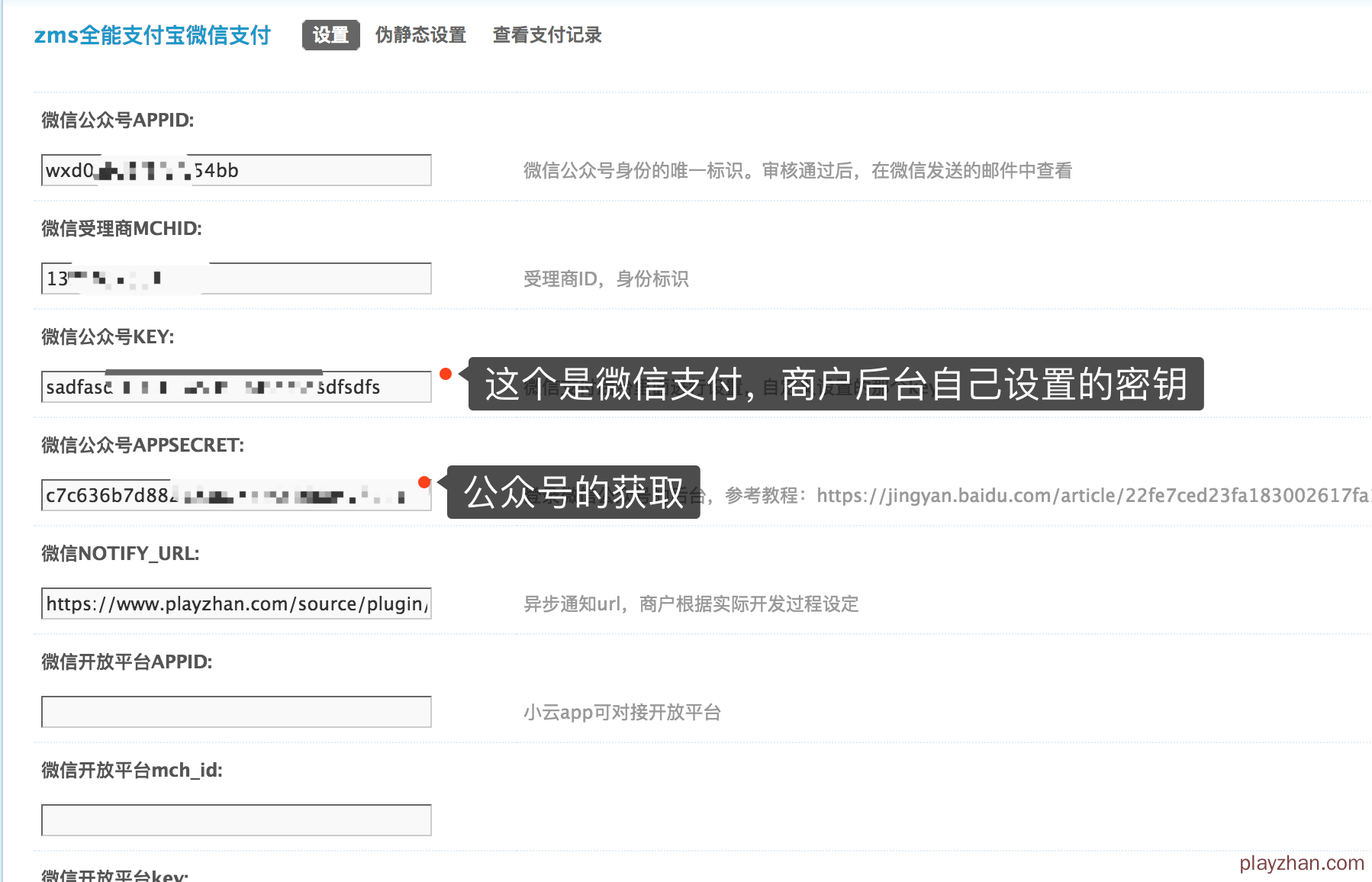This screenshot has height=882, width=1372.
Task: Switch to the 伪静态设置 tab
Action: coord(420,35)
